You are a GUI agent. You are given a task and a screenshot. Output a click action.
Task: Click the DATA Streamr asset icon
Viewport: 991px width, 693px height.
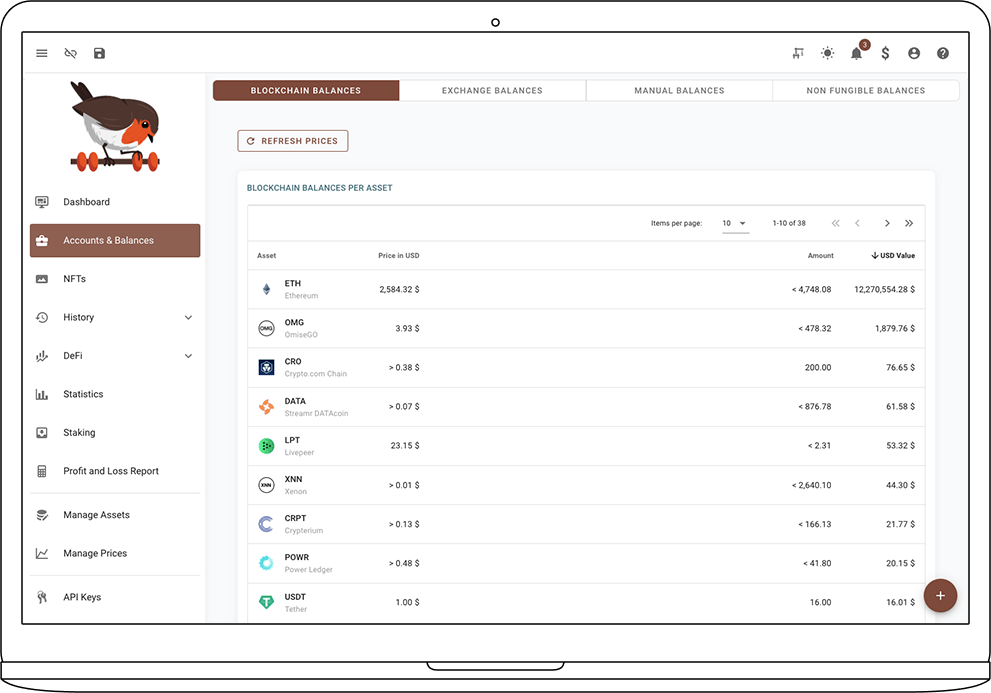pyautogui.click(x=267, y=407)
